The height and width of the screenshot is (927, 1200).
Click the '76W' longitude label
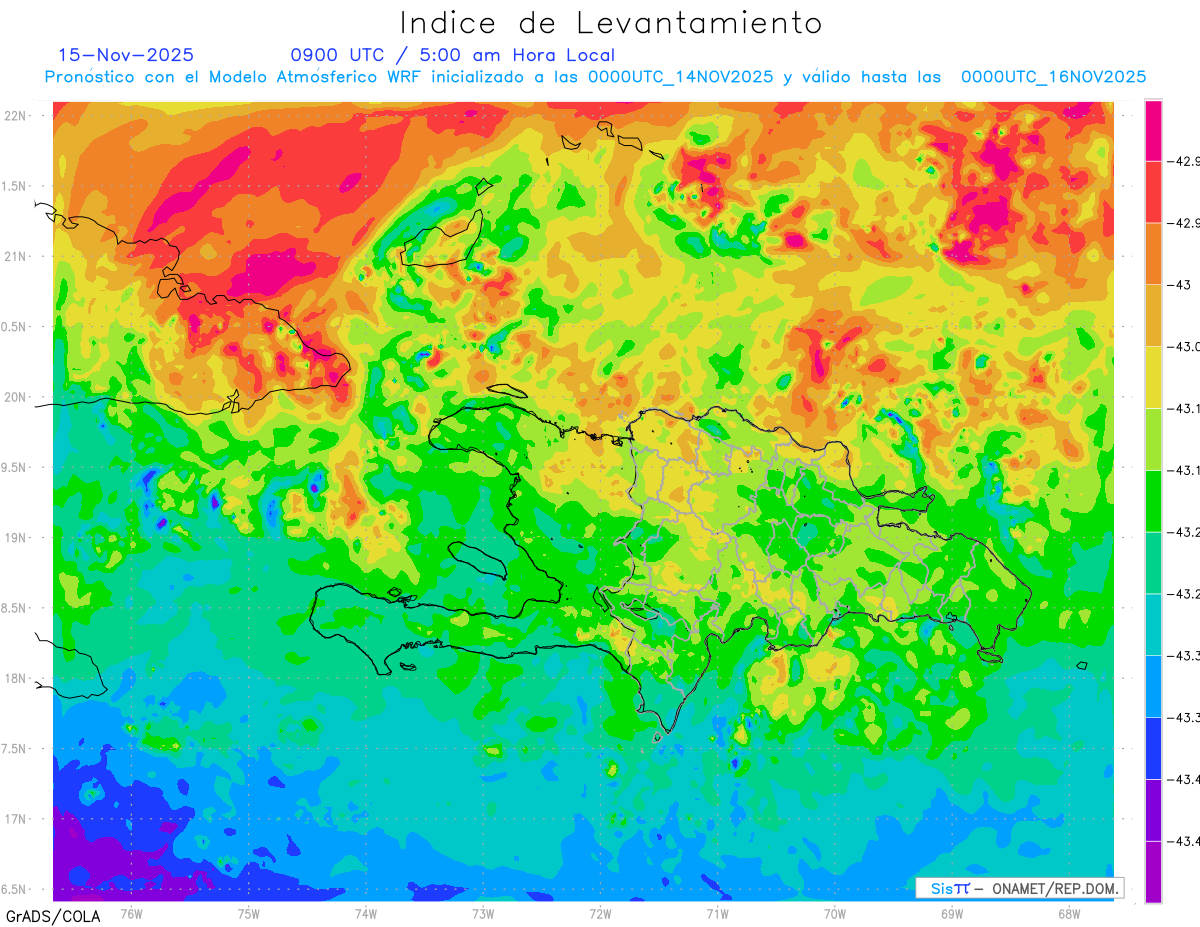[131, 913]
